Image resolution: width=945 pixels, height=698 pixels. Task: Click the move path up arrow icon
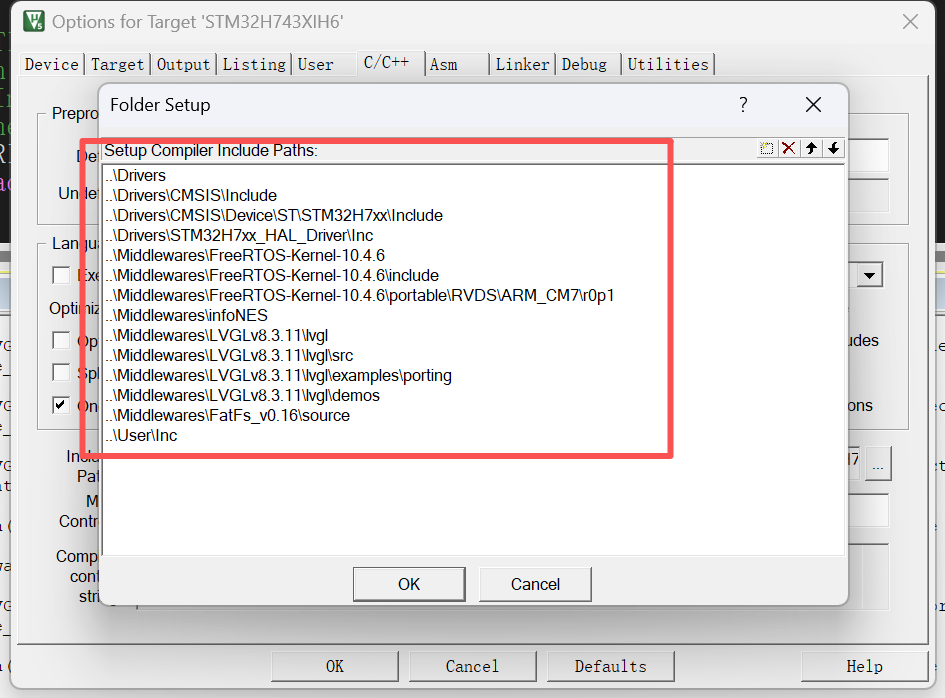click(x=813, y=148)
